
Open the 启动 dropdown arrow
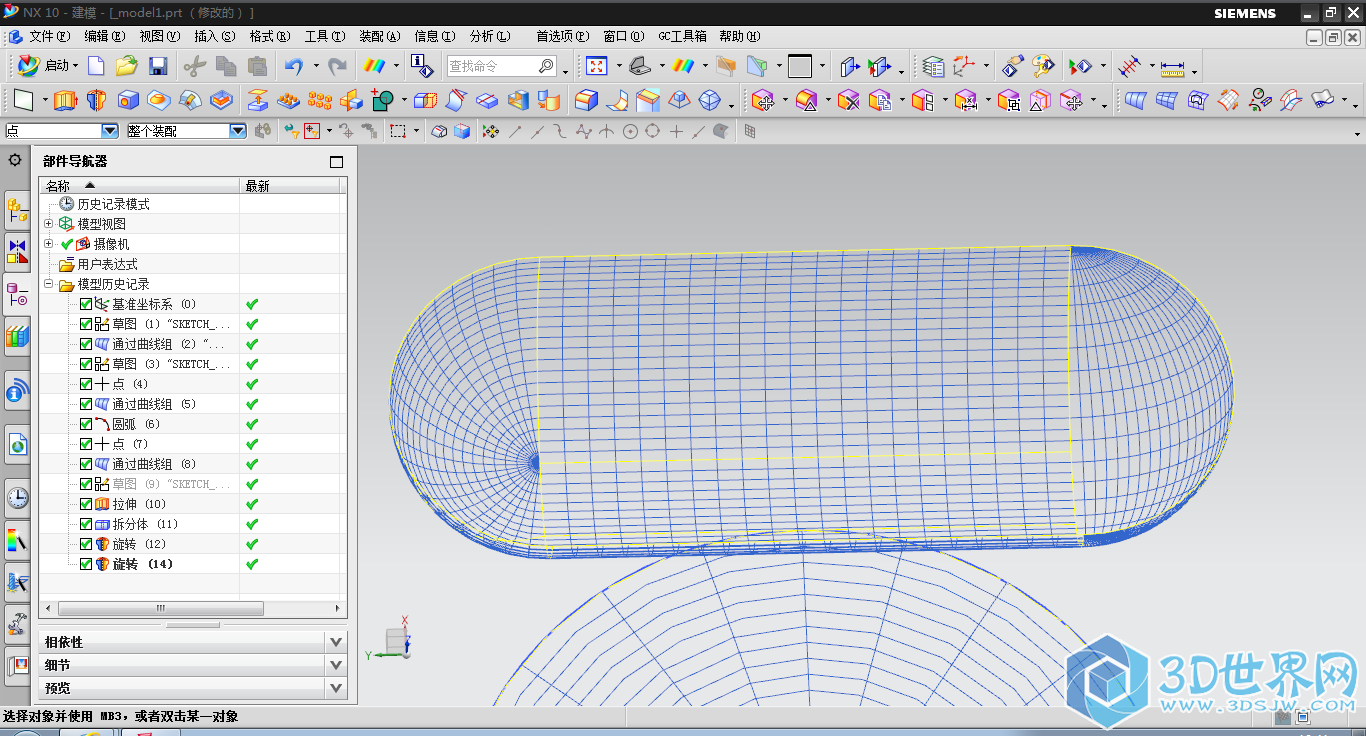tap(77, 66)
